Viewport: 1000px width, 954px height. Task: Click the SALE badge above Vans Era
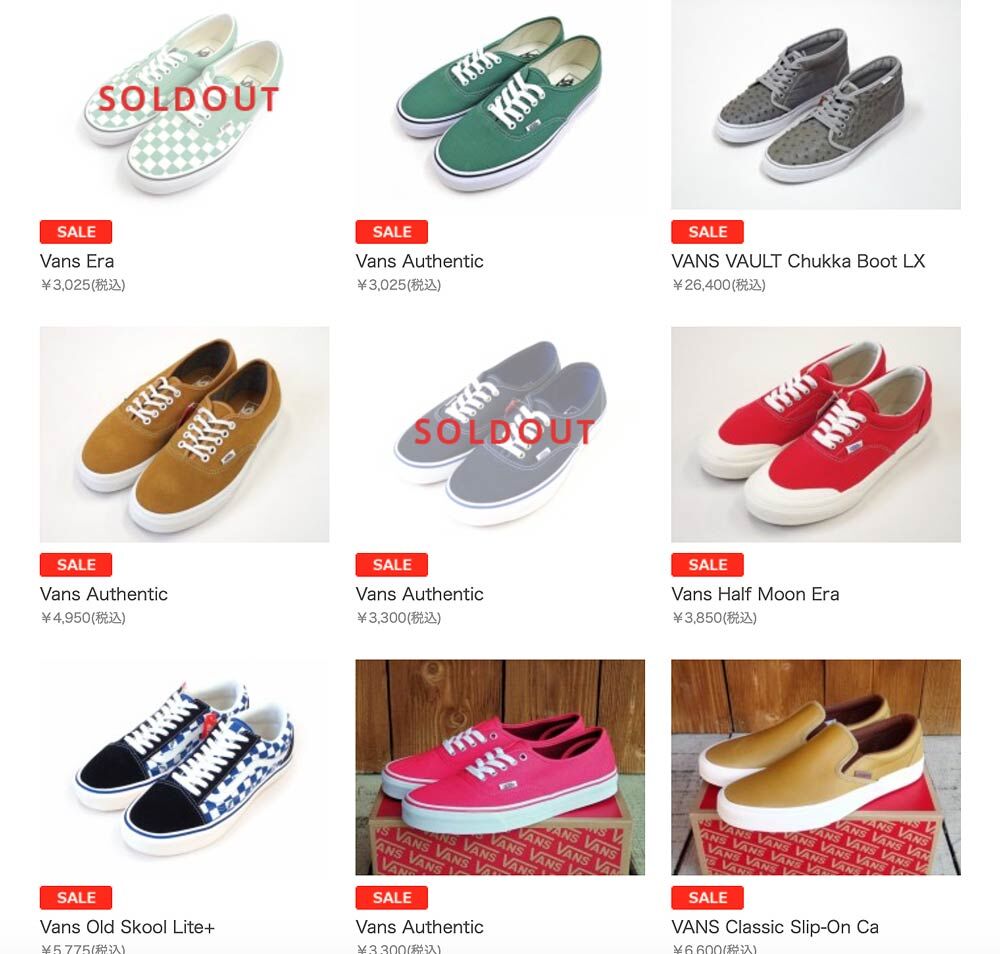click(x=76, y=231)
